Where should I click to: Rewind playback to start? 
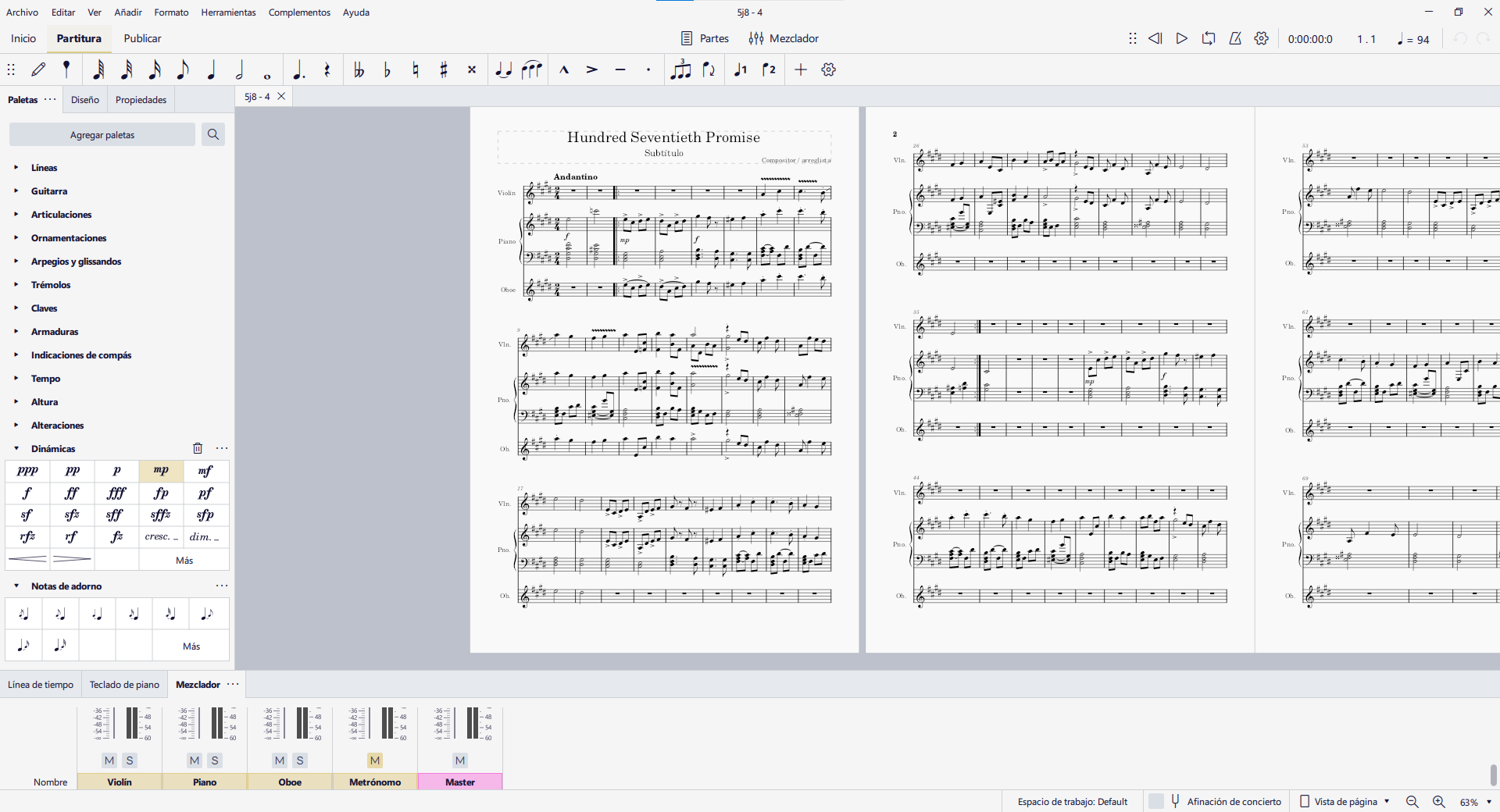click(x=1155, y=38)
